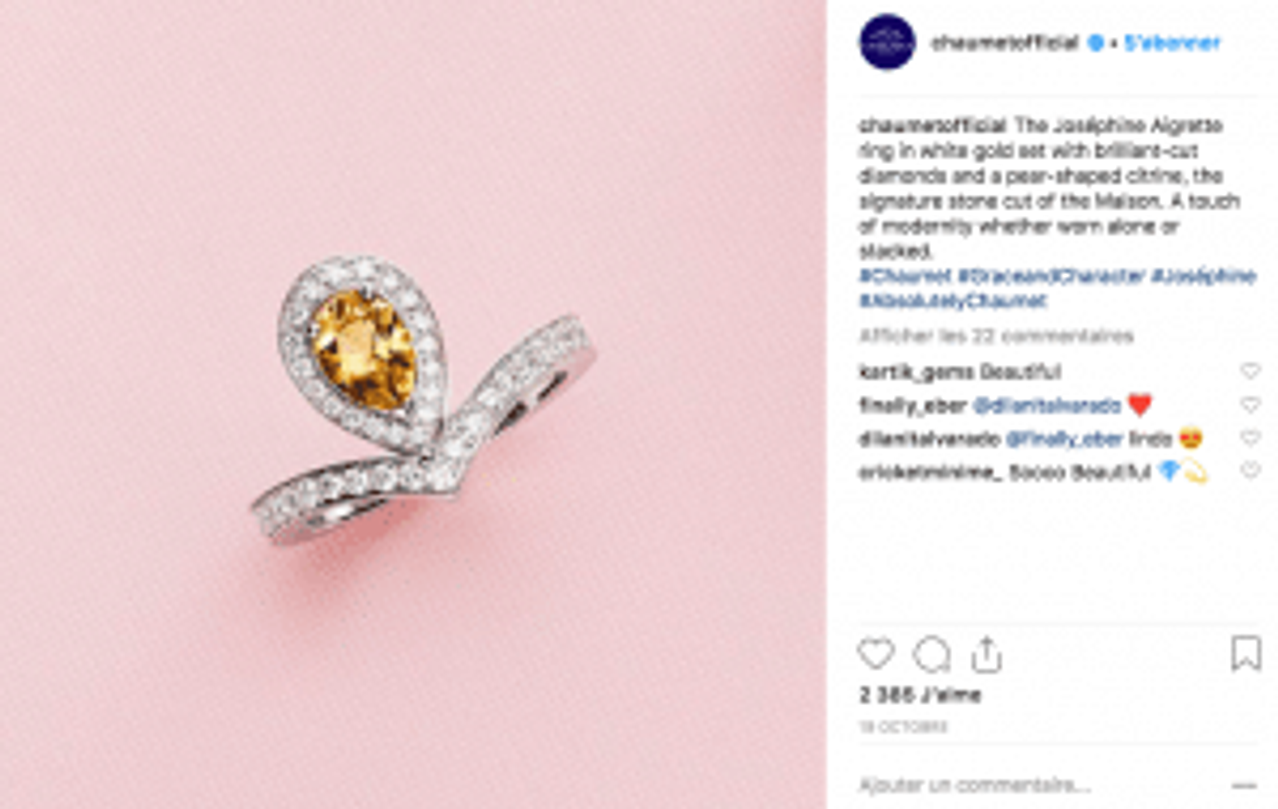Open the #Chaumet hashtag
Viewport: 1278px width, 809px height.
pos(905,276)
